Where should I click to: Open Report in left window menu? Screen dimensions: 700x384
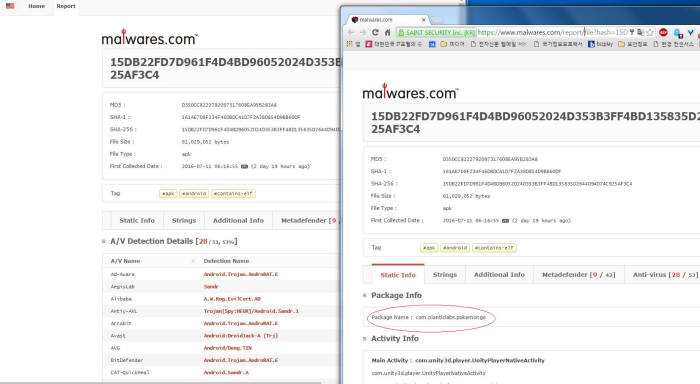pyautogui.click(x=66, y=6)
